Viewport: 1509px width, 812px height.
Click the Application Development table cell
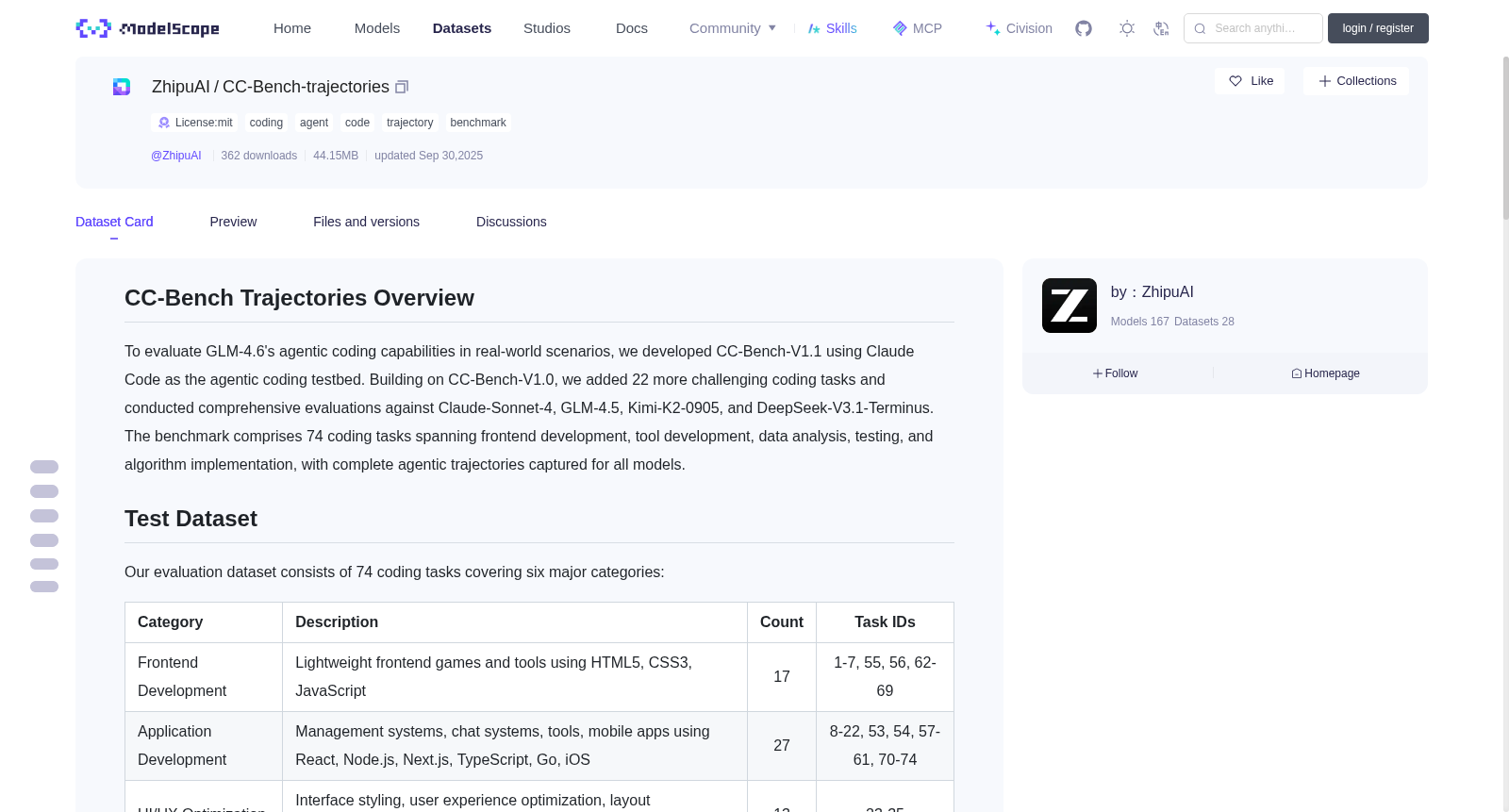(204, 746)
